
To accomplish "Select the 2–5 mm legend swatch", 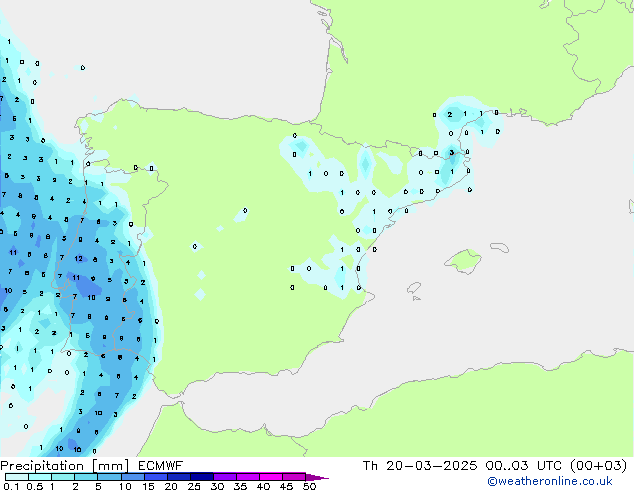I will (86, 477).
